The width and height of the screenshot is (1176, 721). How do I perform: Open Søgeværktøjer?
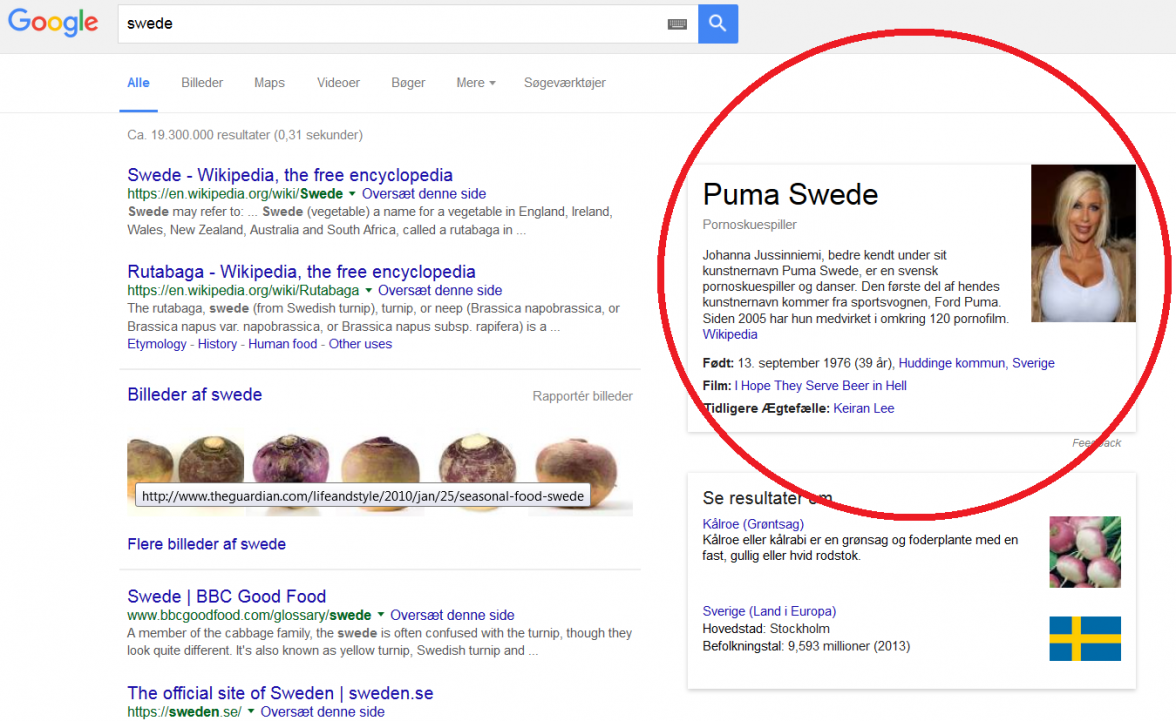coord(564,83)
